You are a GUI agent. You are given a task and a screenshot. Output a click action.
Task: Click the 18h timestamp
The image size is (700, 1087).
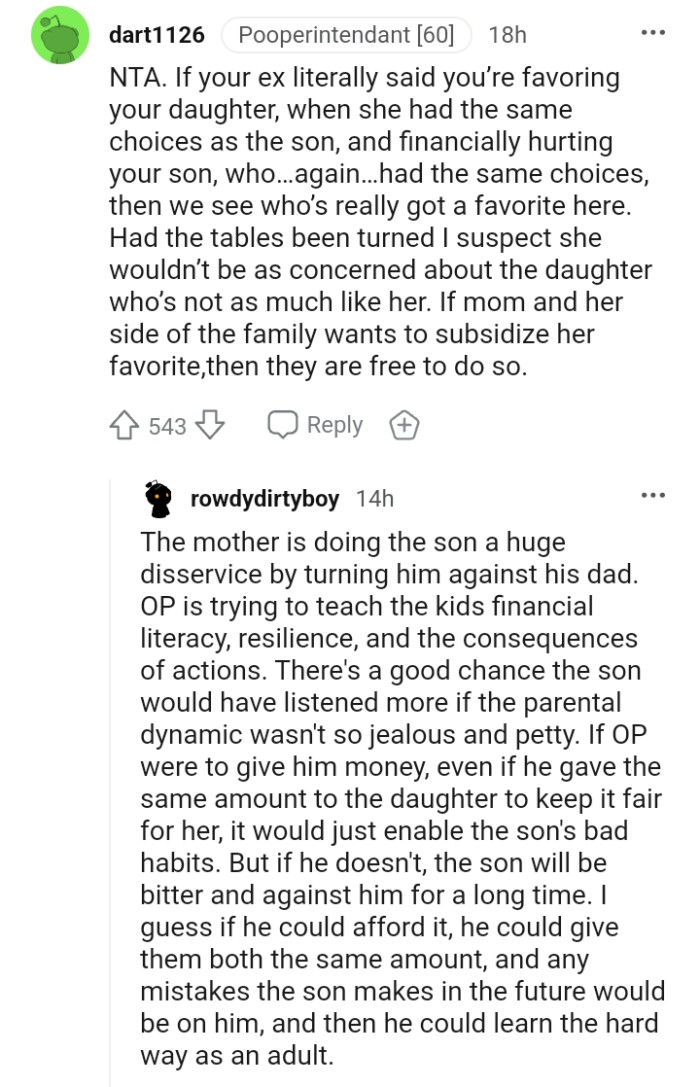click(507, 35)
